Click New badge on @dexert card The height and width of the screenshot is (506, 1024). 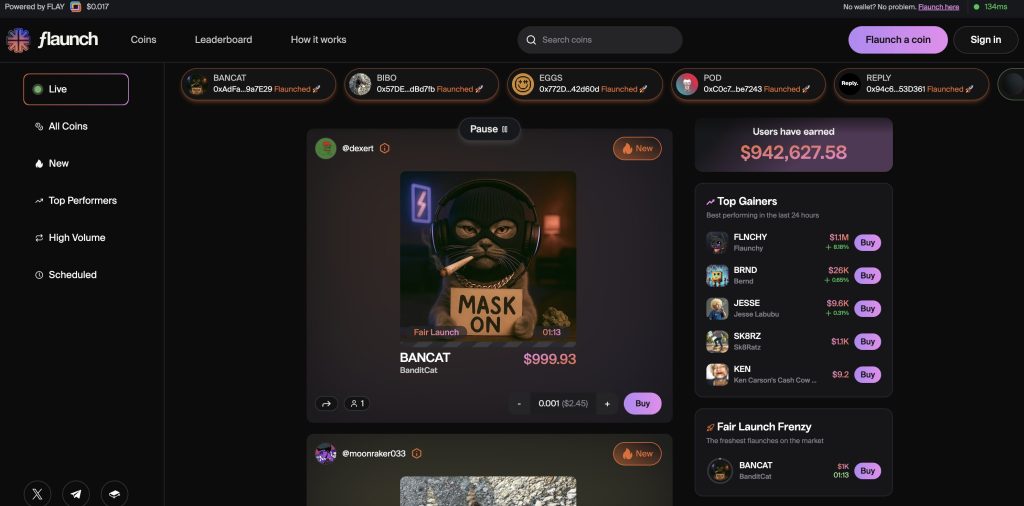point(637,148)
